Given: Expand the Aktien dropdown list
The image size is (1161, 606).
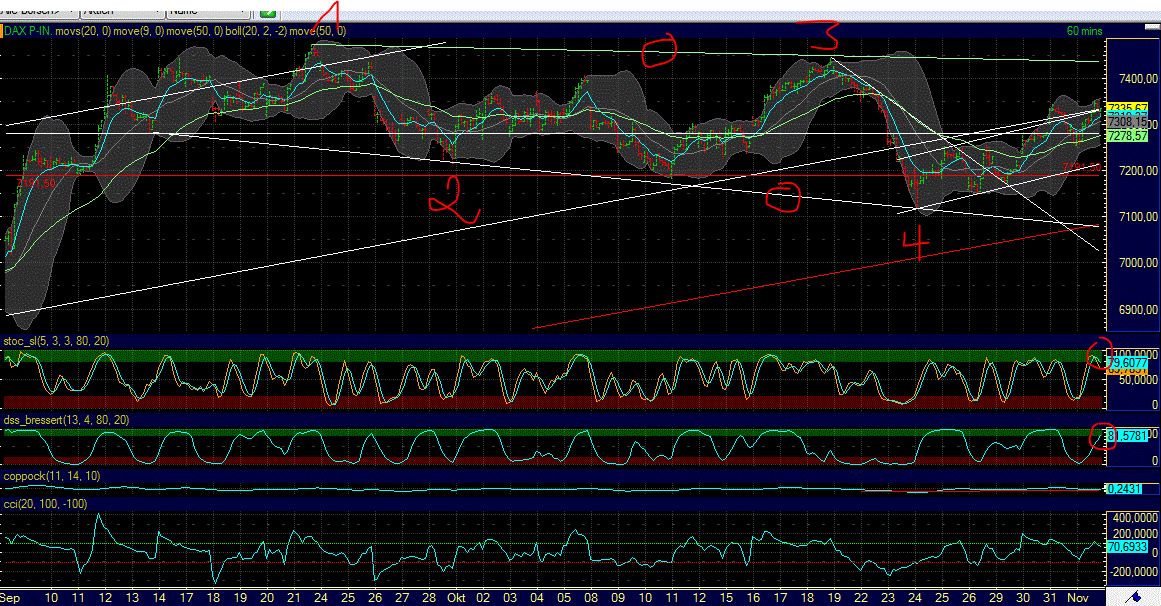Looking at the screenshot, I should pos(120,9).
